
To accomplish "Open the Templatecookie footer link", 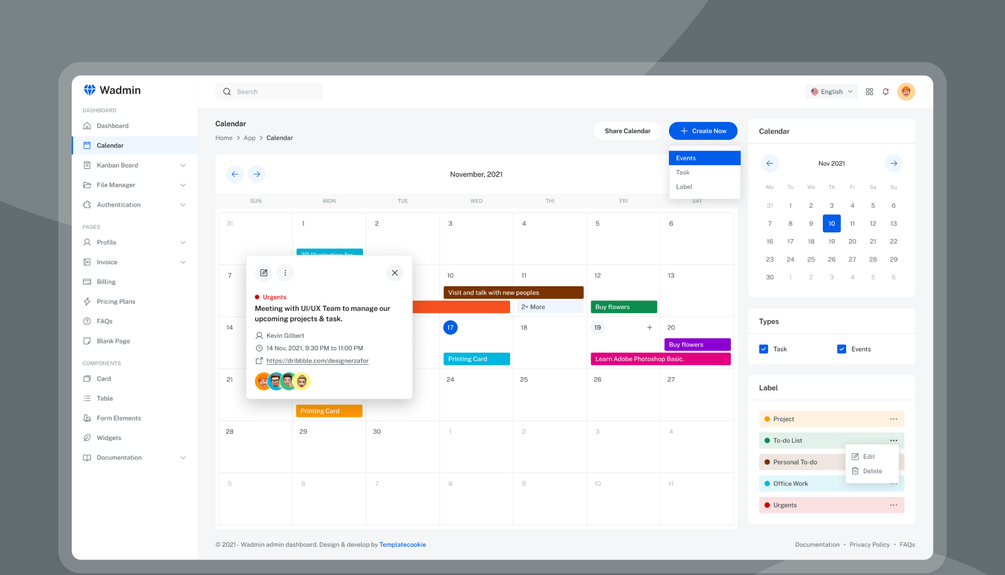I will point(403,545).
